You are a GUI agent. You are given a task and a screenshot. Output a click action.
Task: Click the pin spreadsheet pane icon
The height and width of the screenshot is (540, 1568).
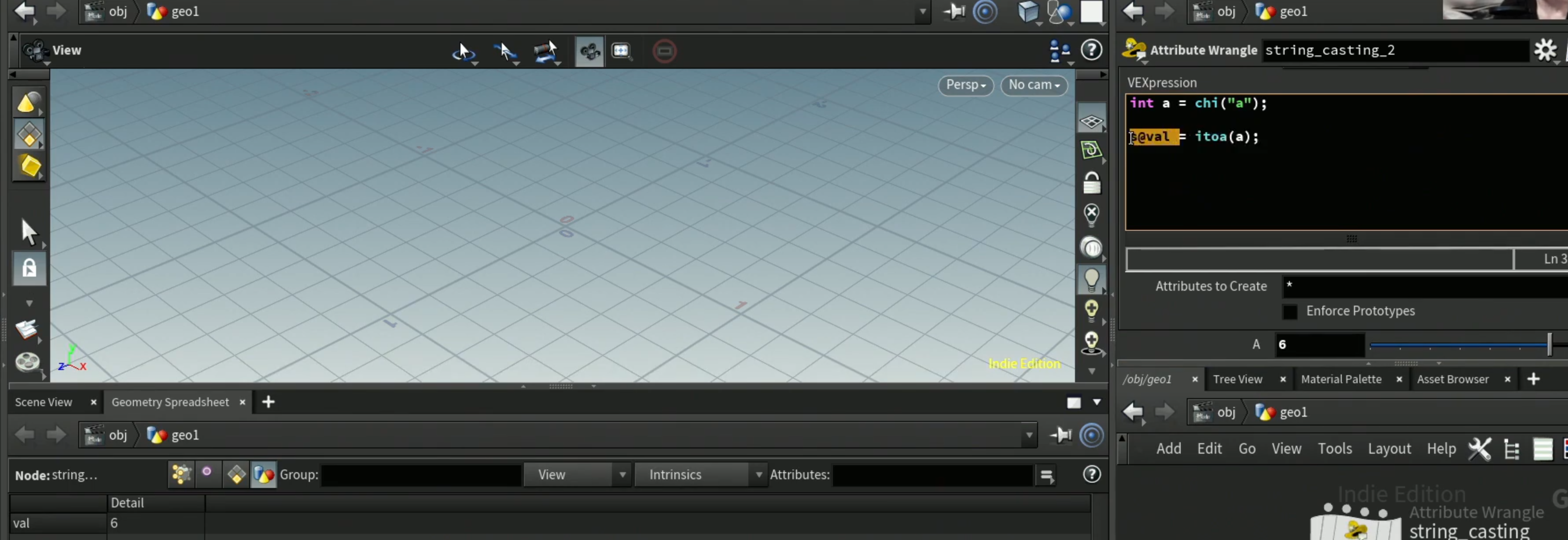coord(1060,435)
